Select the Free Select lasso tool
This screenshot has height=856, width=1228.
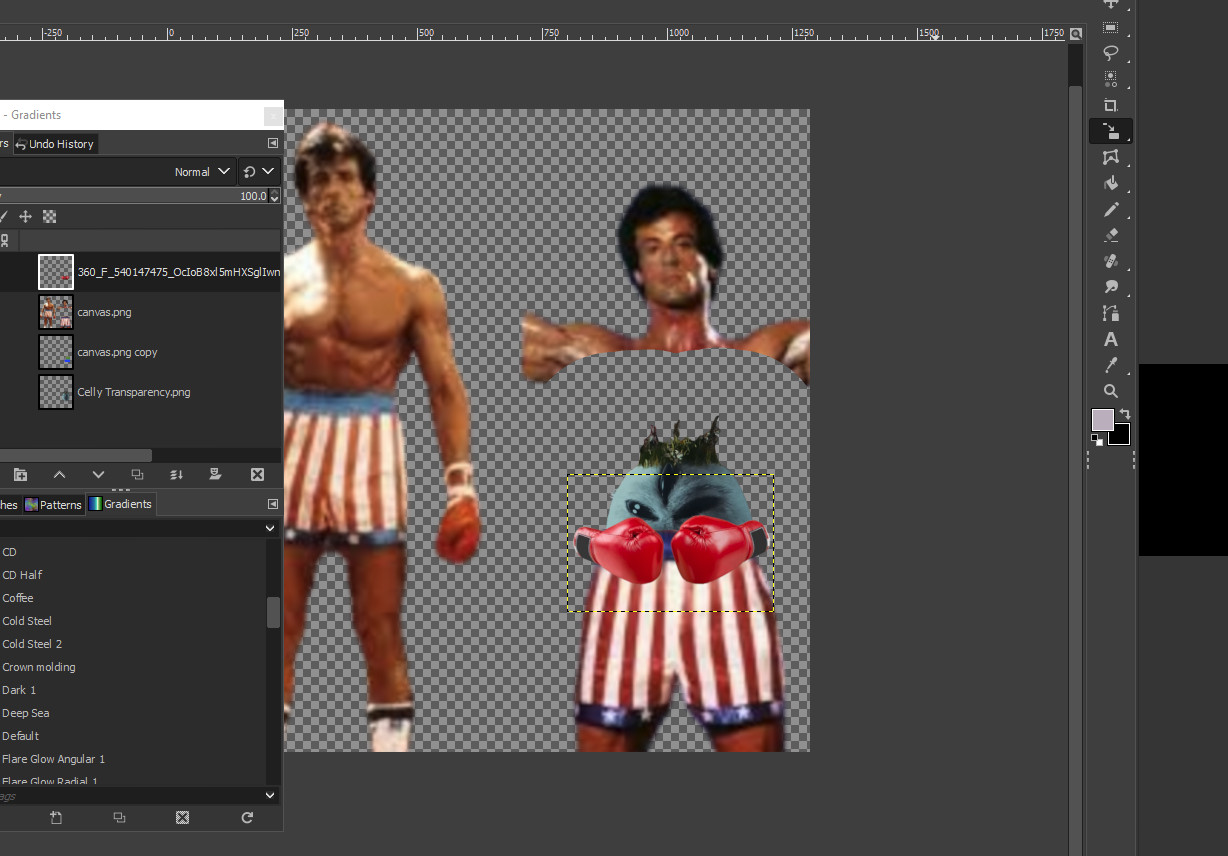coord(1110,53)
